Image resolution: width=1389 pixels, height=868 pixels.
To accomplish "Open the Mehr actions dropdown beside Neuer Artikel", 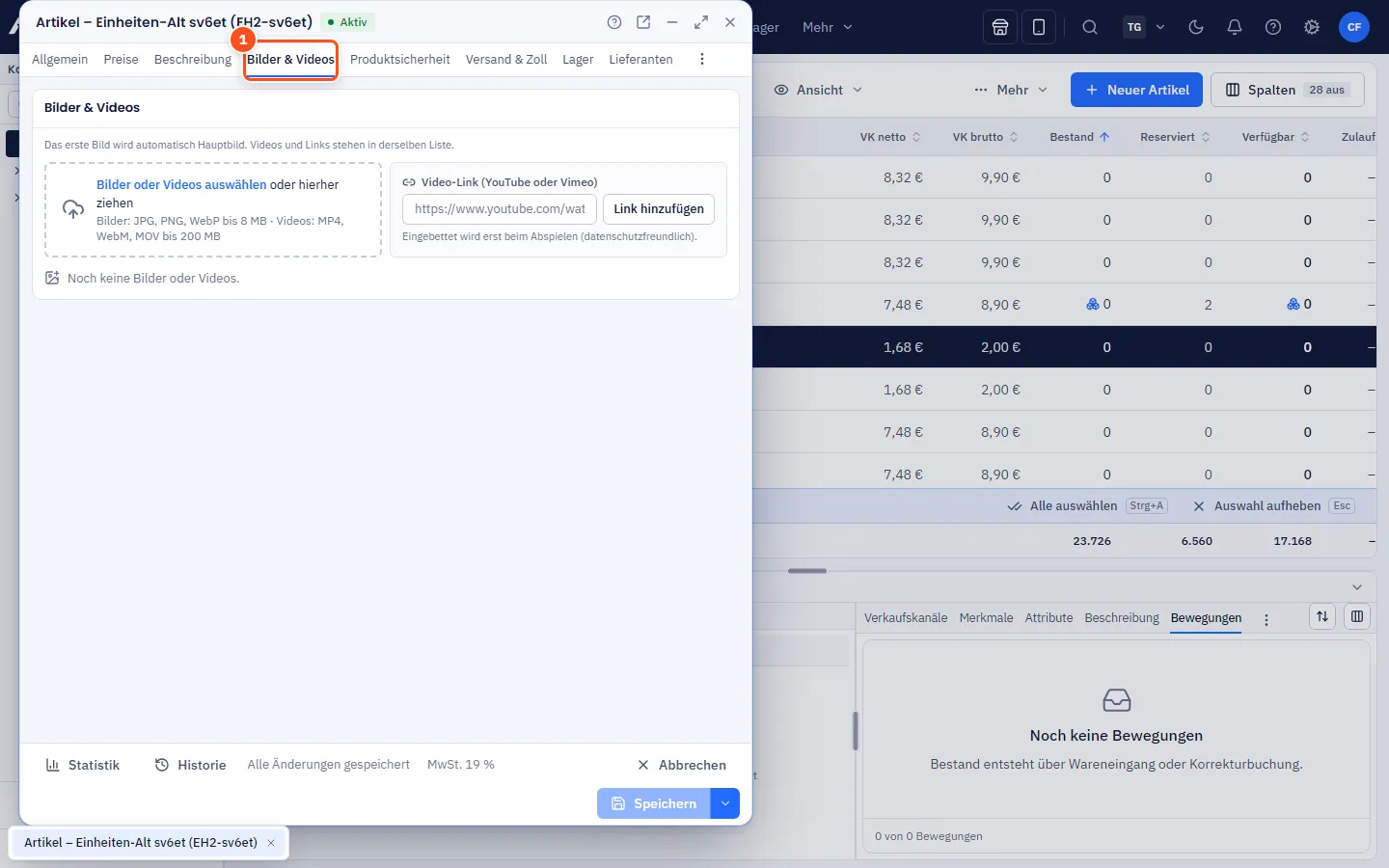I will [1011, 90].
